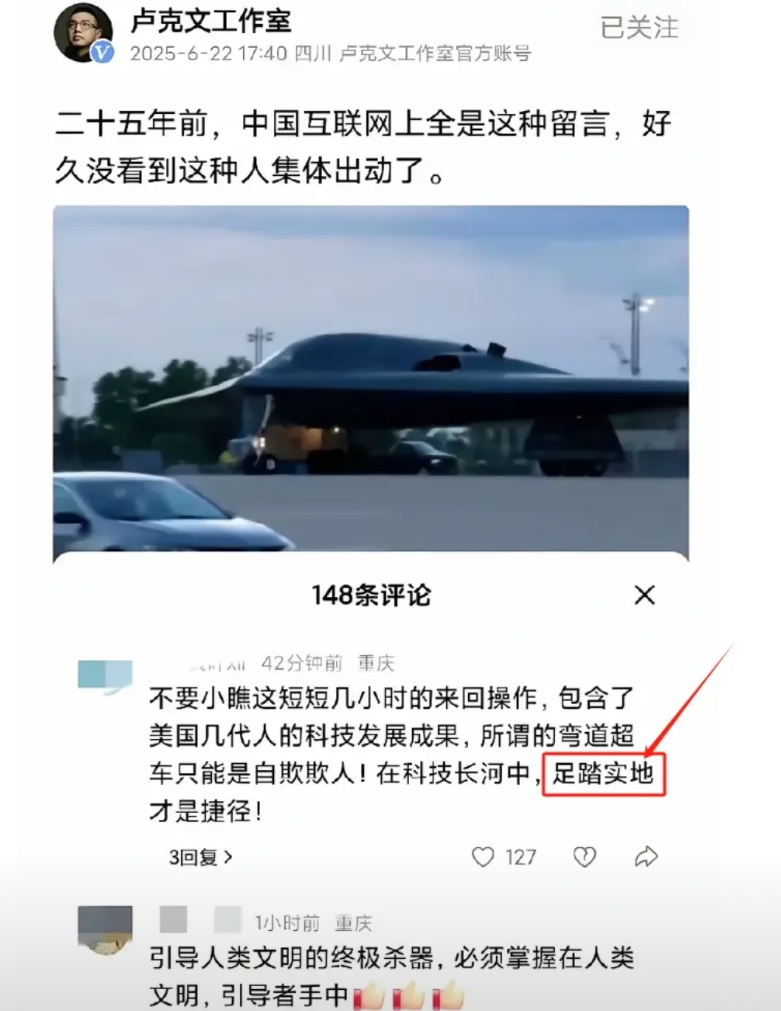This screenshot has width=781, height=1011.
Task: Open second commenter's avatar
Action: [105, 929]
